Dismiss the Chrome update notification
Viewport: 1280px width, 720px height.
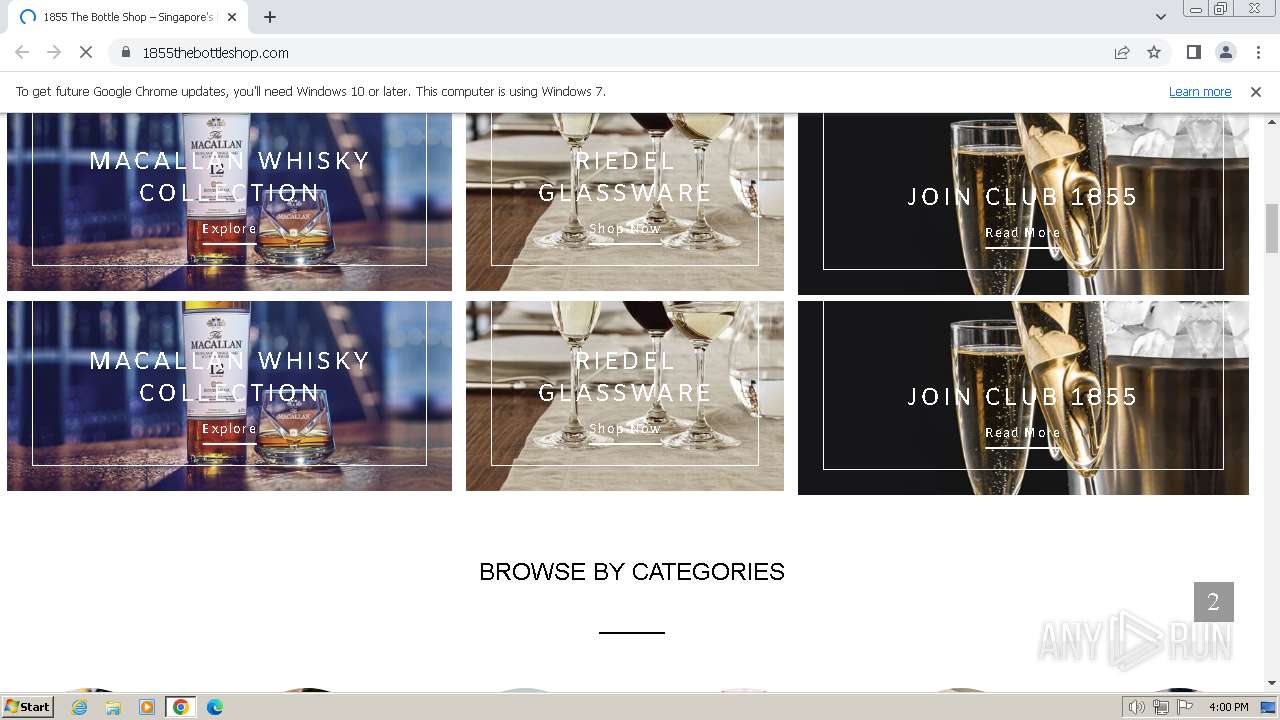pyautogui.click(x=1256, y=91)
